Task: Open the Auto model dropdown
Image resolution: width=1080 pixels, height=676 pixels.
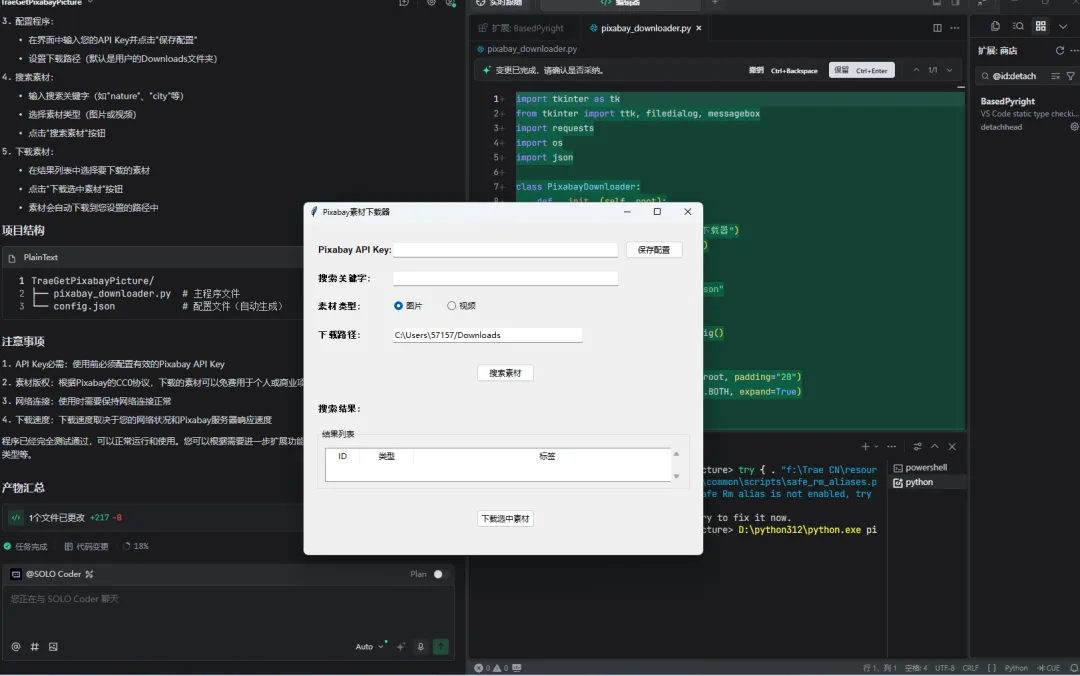Action: point(369,646)
